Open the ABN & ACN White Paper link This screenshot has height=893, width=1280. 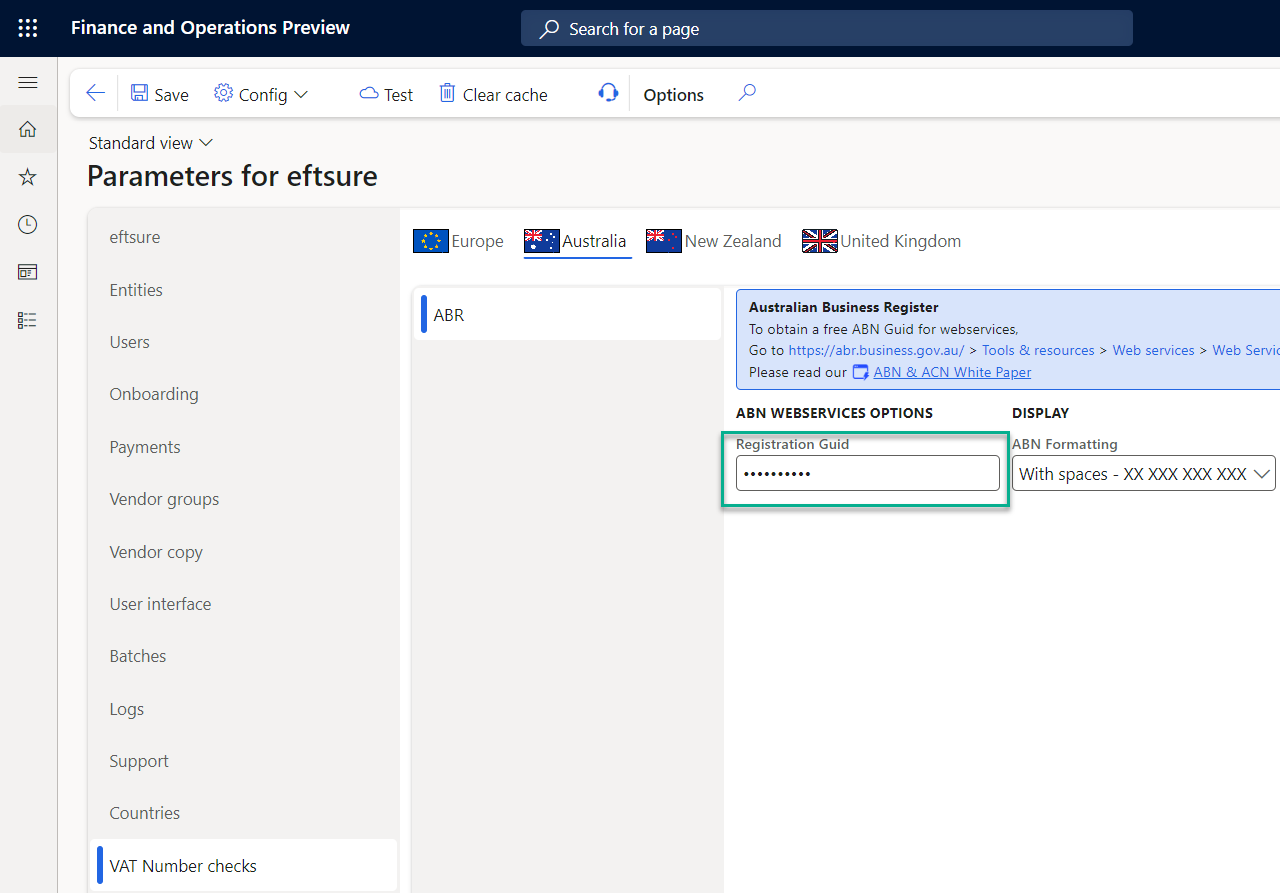click(x=952, y=372)
